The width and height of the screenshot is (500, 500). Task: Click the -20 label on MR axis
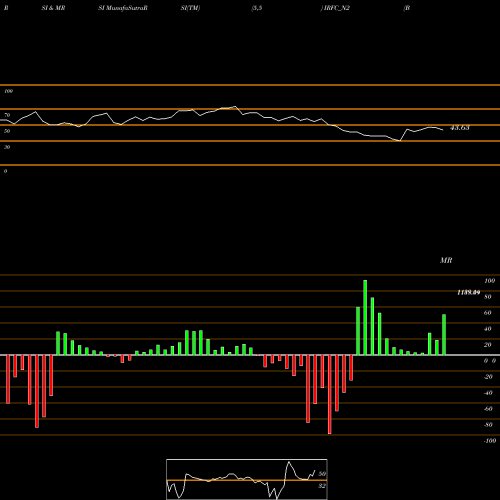(488, 377)
